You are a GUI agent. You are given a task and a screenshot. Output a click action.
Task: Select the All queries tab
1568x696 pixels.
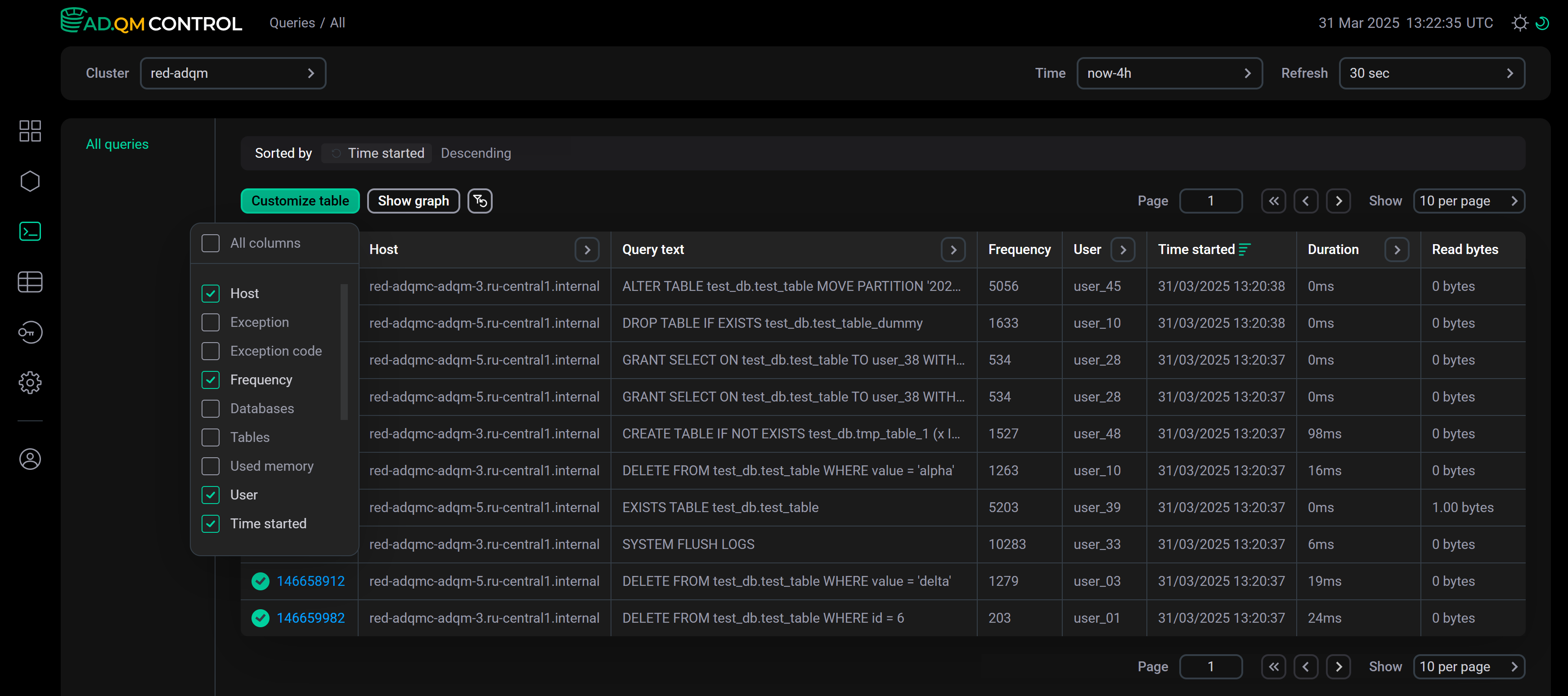(117, 144)
